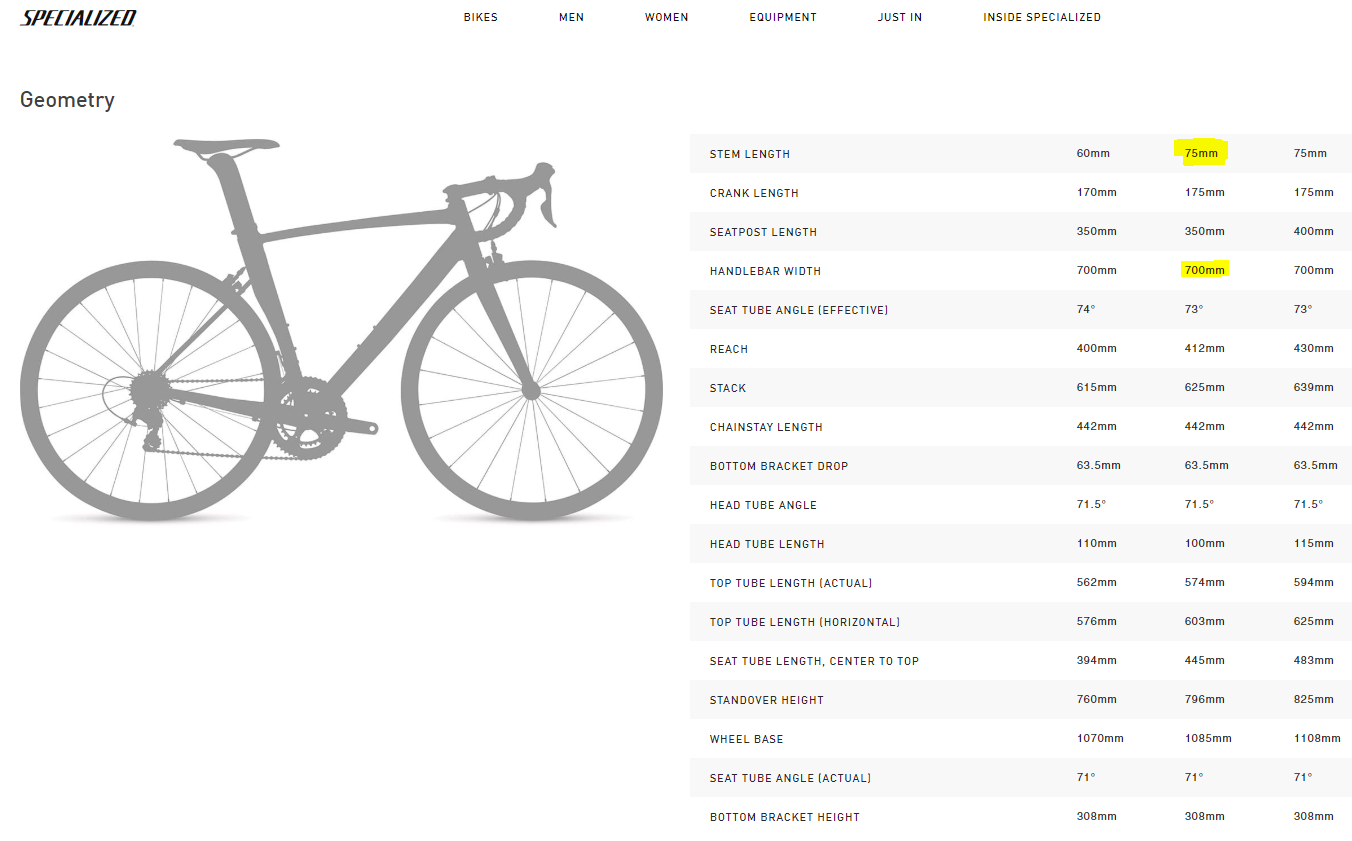
Task: Click the 1085mm wheel base value
Action: pyautogui.click(x=1208, y=739)
